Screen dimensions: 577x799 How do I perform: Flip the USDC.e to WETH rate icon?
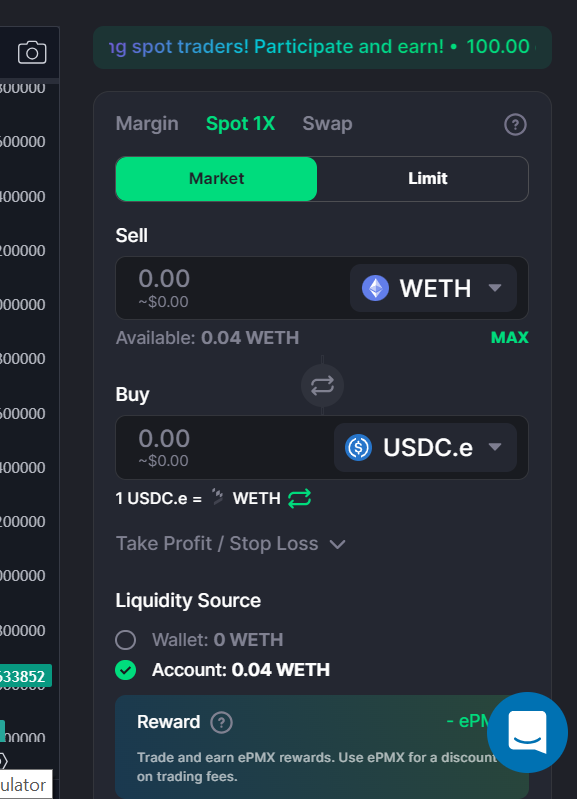click(299, 498)
